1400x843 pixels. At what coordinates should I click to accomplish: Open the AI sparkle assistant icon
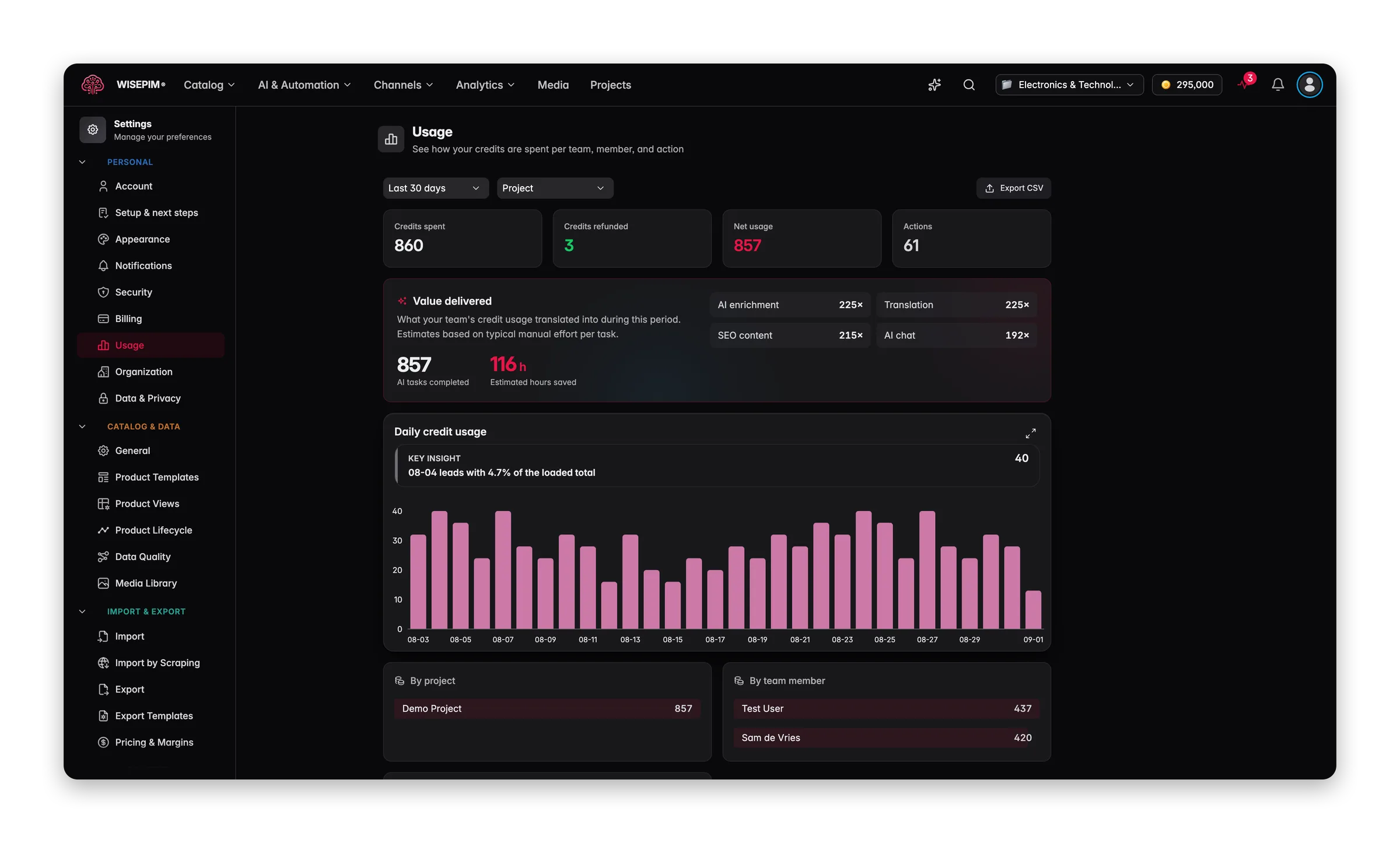935,85
